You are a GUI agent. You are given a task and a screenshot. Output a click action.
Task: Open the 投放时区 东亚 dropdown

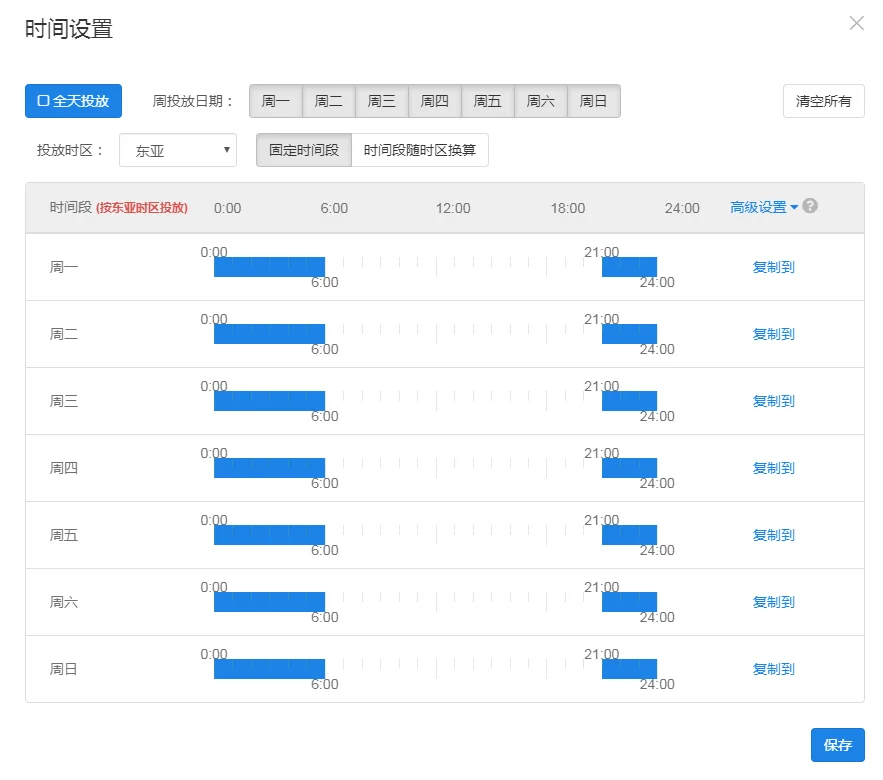pyautogui.click(x=178, y=151)
